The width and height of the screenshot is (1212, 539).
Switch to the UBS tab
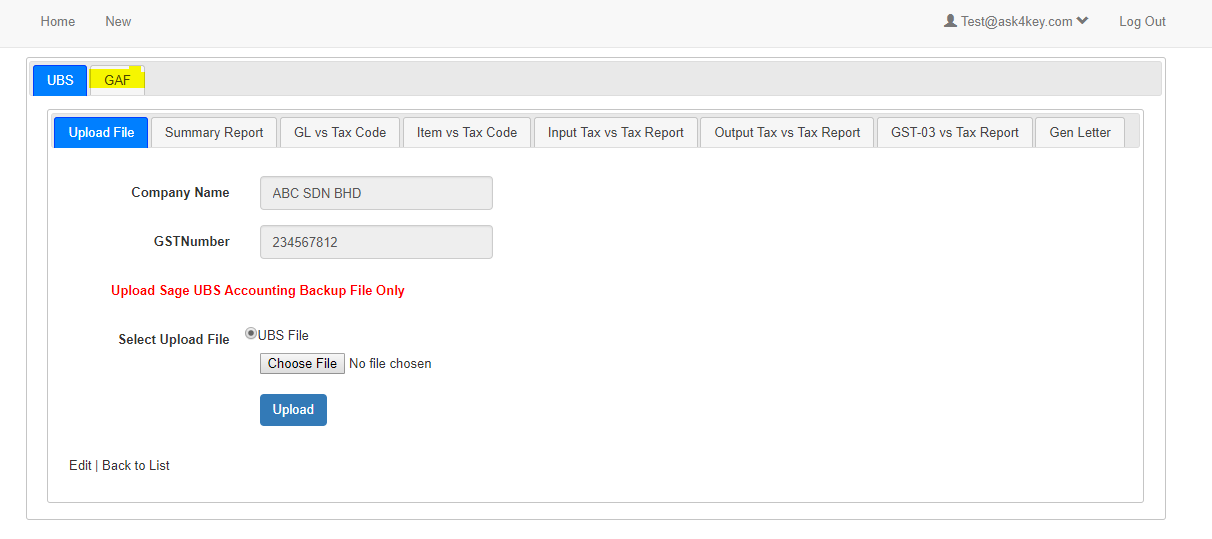click(x=60, y=80)
